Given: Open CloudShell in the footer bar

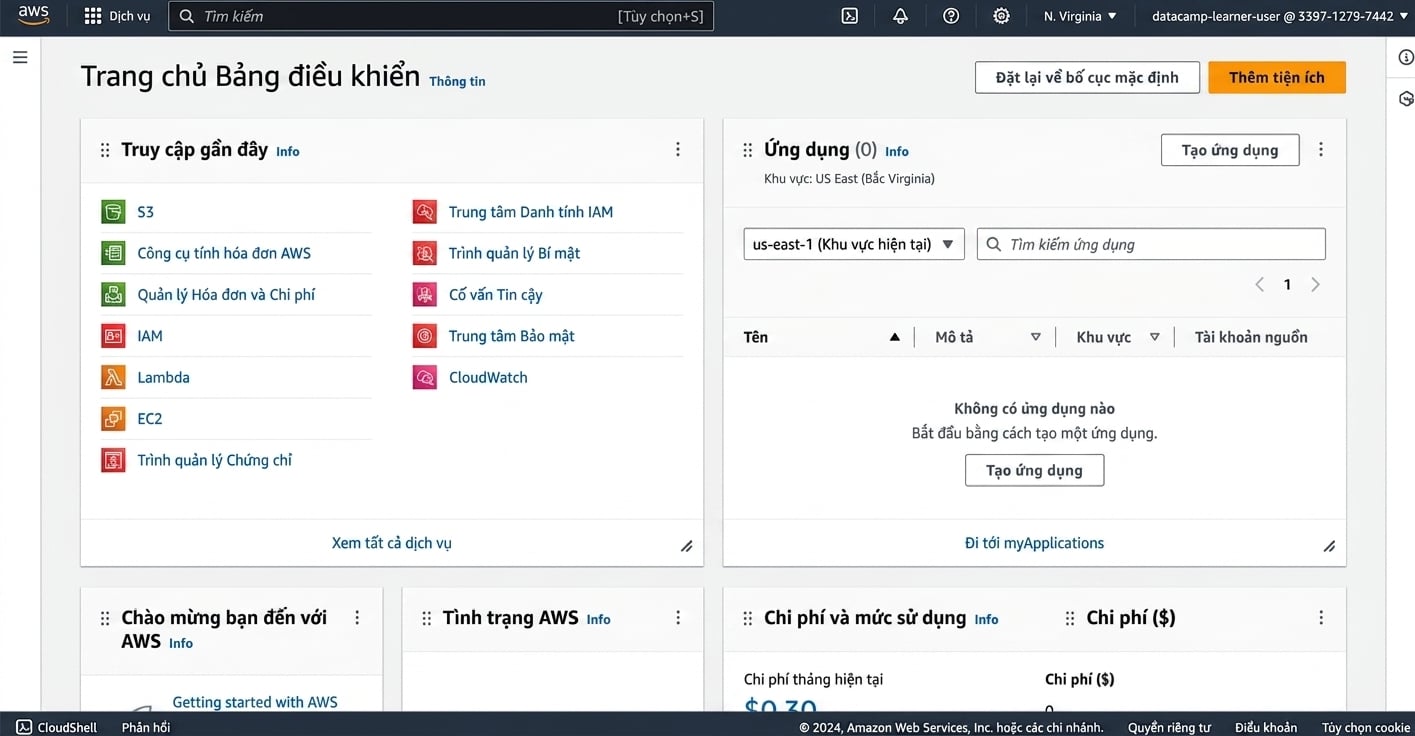Looking at the screenshot, I should tap(57, 727).
